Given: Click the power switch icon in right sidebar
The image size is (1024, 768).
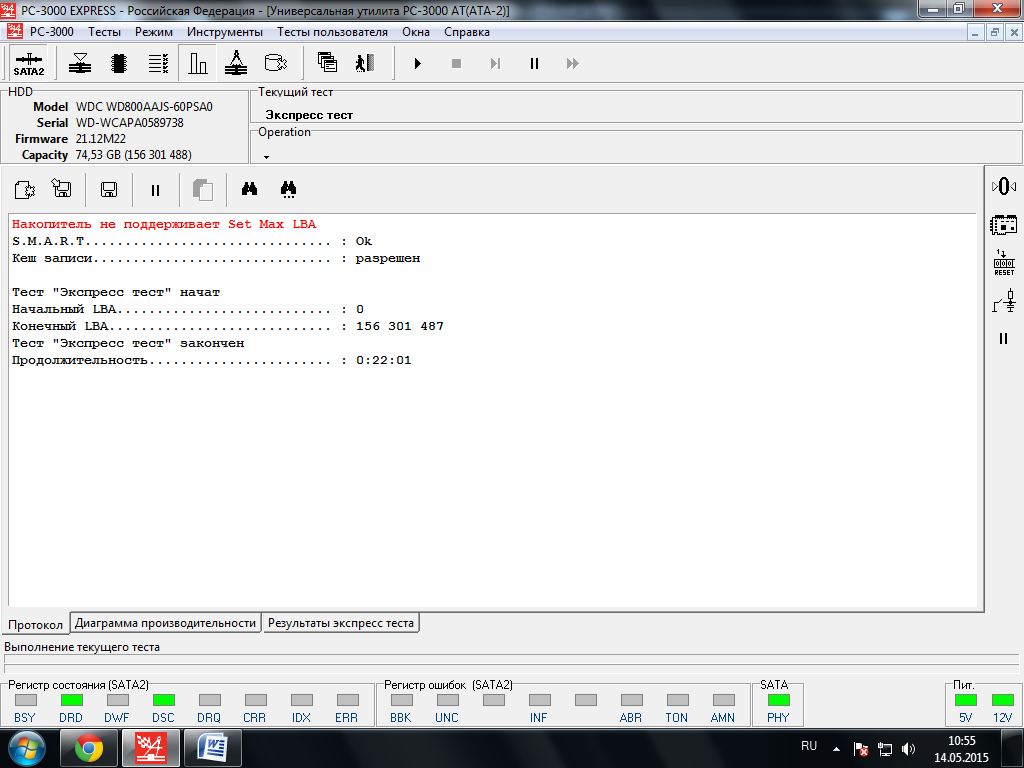Looking at the screenshot, I should click(1004, 301).
